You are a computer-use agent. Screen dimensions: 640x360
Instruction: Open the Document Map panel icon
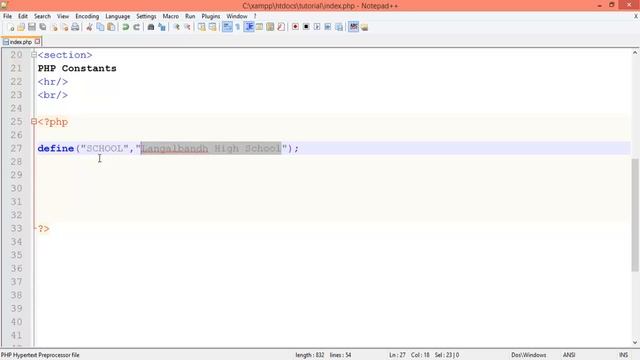(270, 27)
